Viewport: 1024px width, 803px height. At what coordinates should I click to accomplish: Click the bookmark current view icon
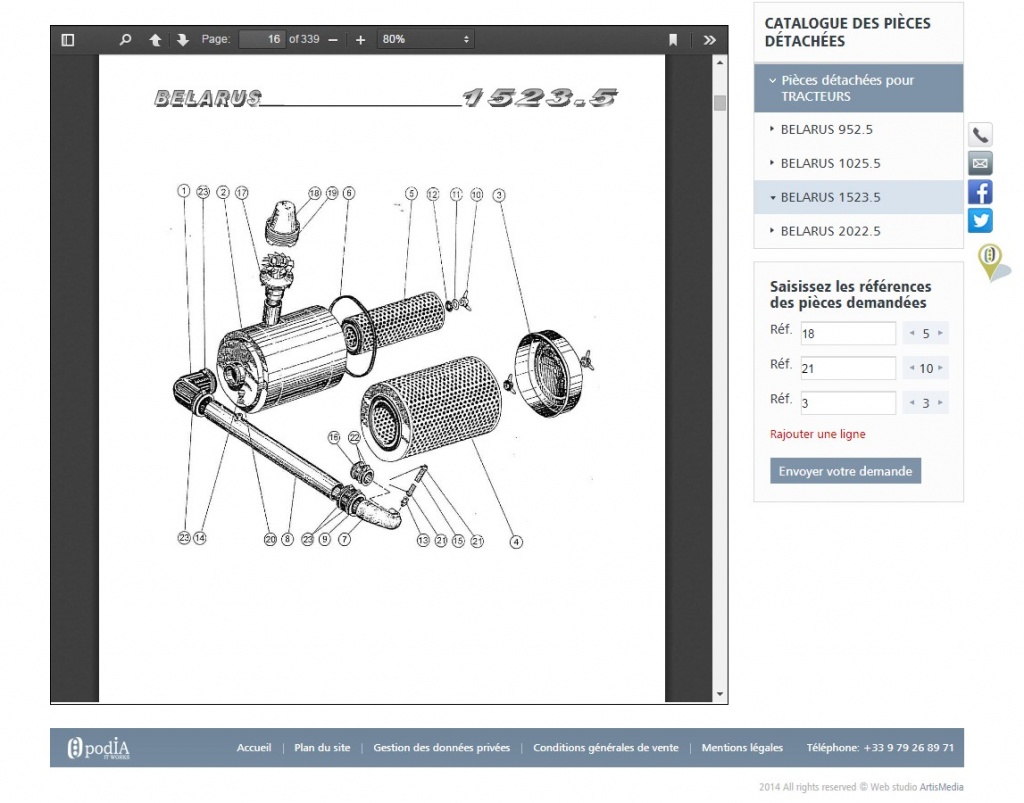coord(673,40)
